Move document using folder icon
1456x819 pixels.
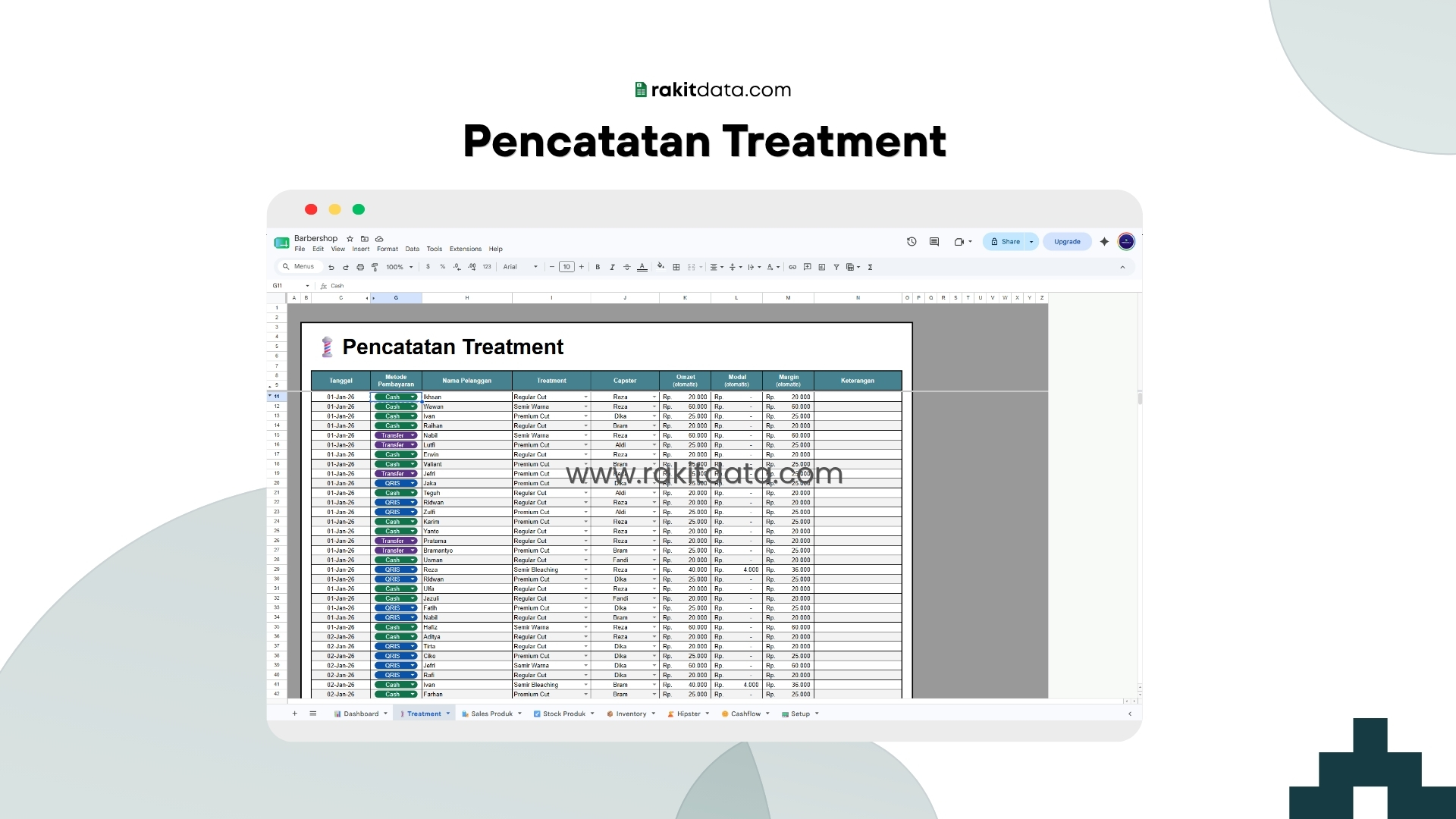pos(365,239)
